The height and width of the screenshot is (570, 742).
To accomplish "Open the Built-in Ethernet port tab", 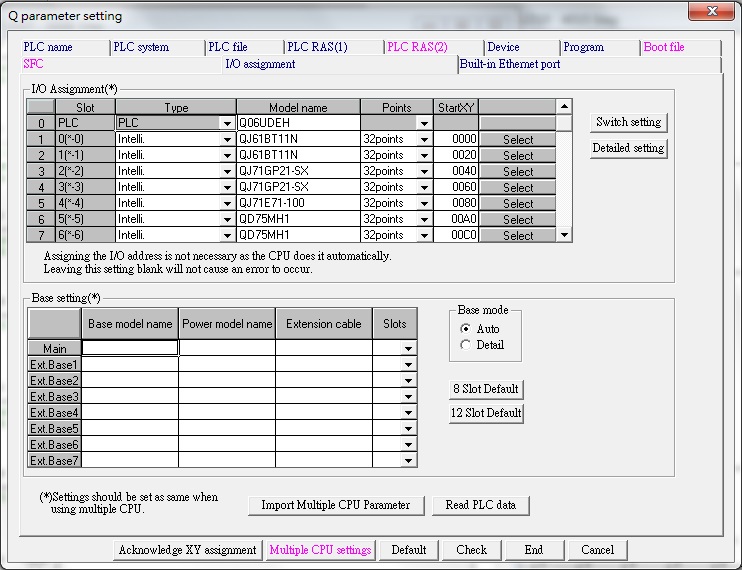I will [510, 64].
